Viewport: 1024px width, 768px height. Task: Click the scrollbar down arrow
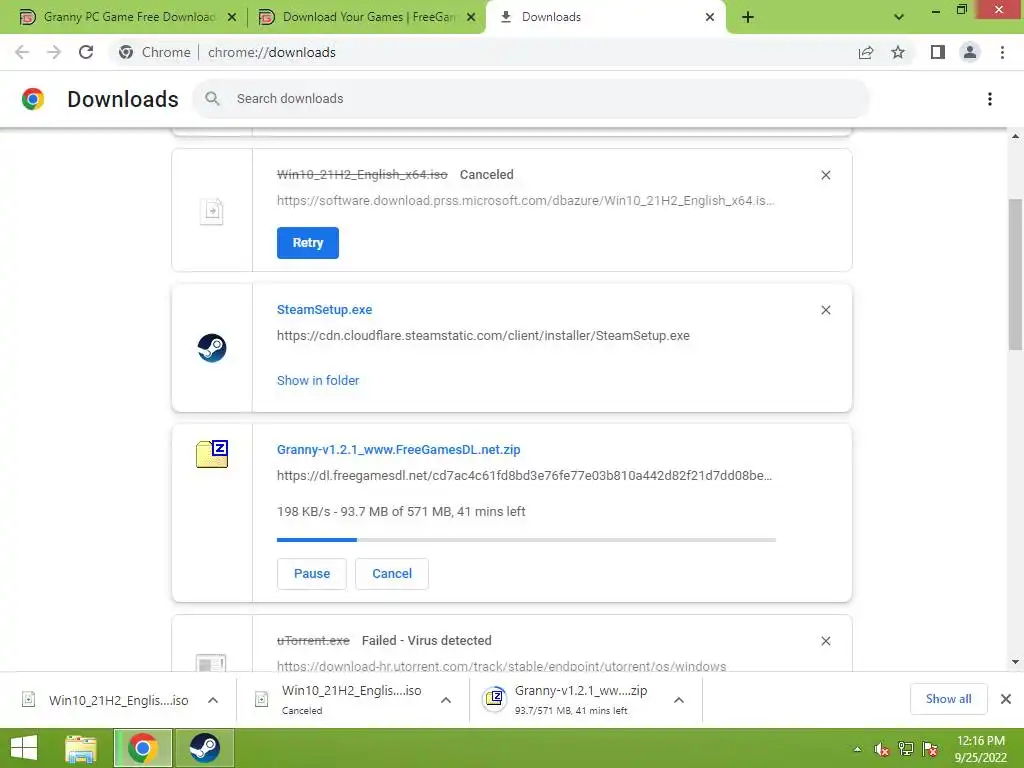point(1015,662)
